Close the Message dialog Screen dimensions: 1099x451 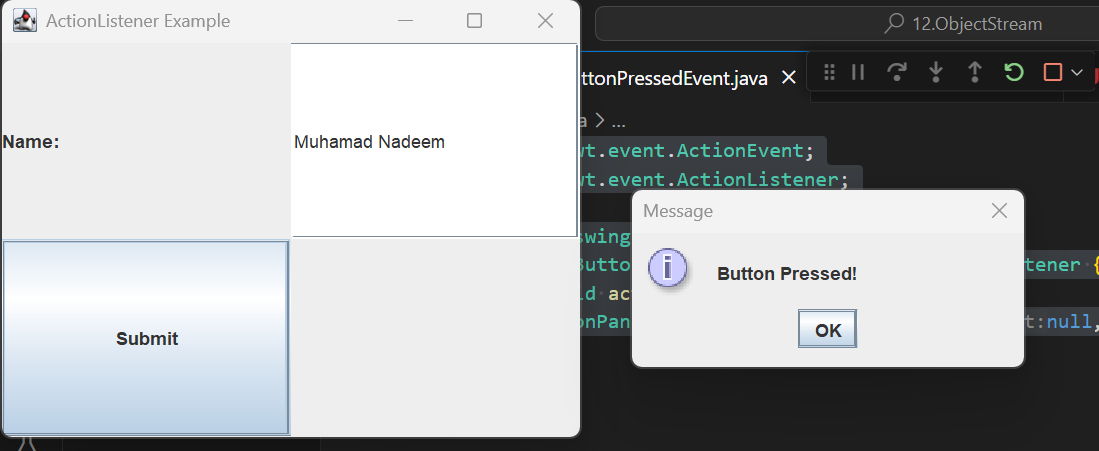999,210
